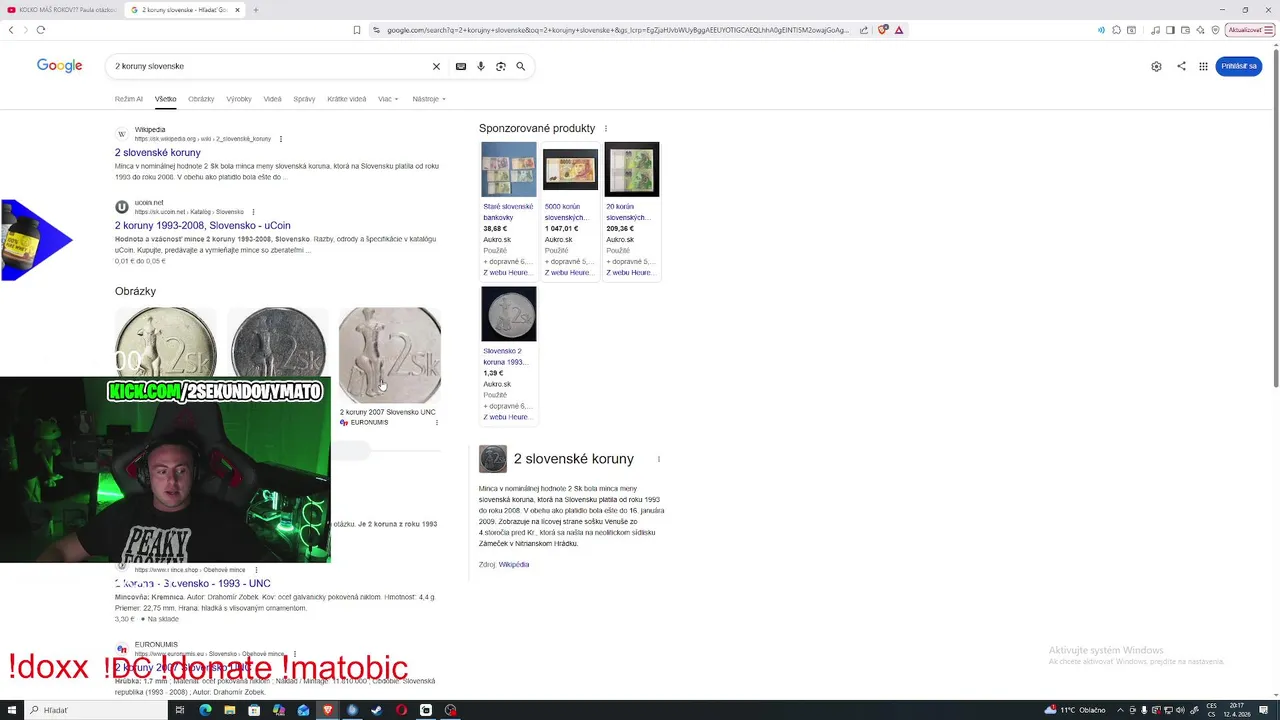Viewport: 1280px width, 720px height.
Task: Open more options for ucoin.net result
Action: (x=253, y=212)
